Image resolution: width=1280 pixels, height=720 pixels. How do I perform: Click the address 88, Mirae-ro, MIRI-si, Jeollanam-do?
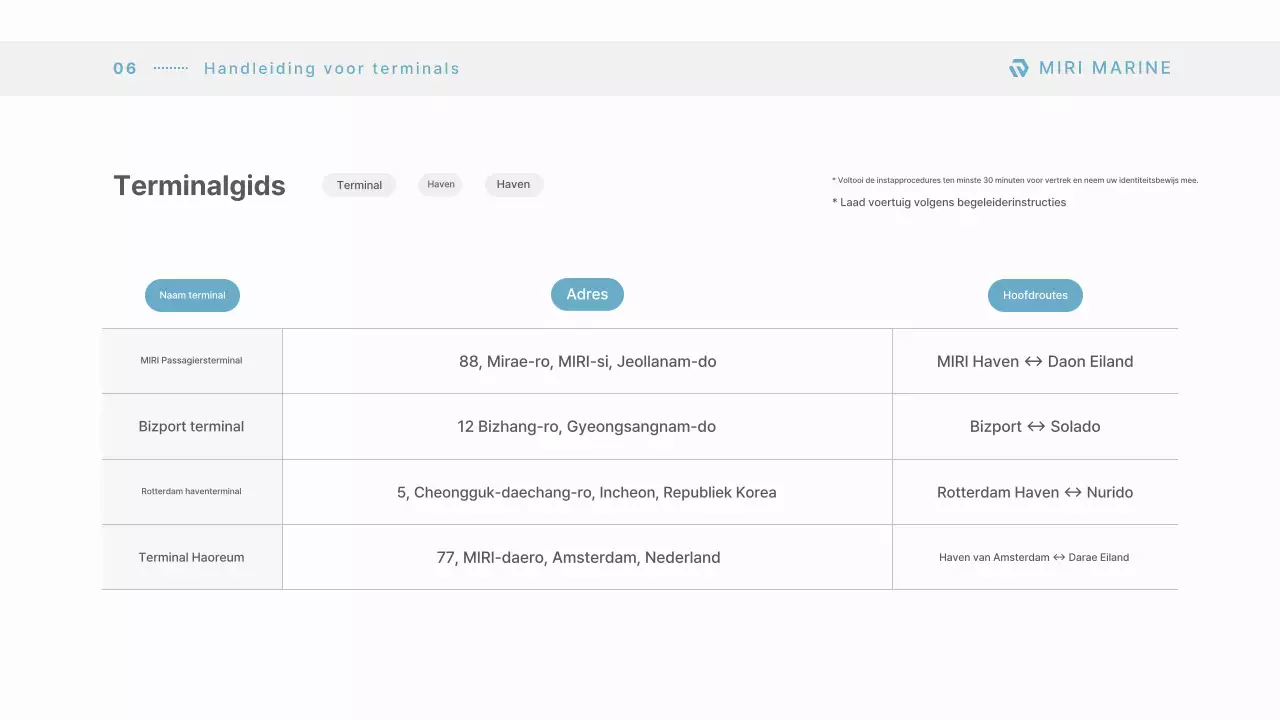tap(587, 361)
